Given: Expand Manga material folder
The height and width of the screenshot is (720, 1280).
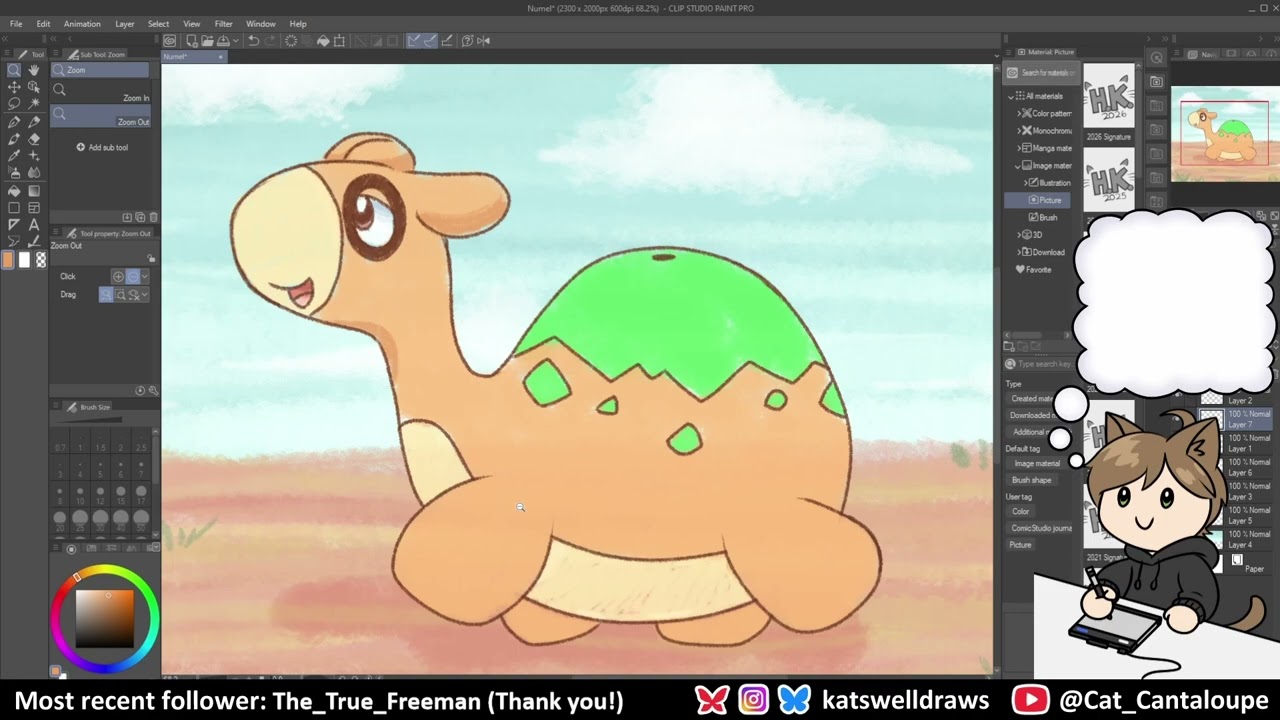Looking at the screenshot, I should pos(1019,148).
